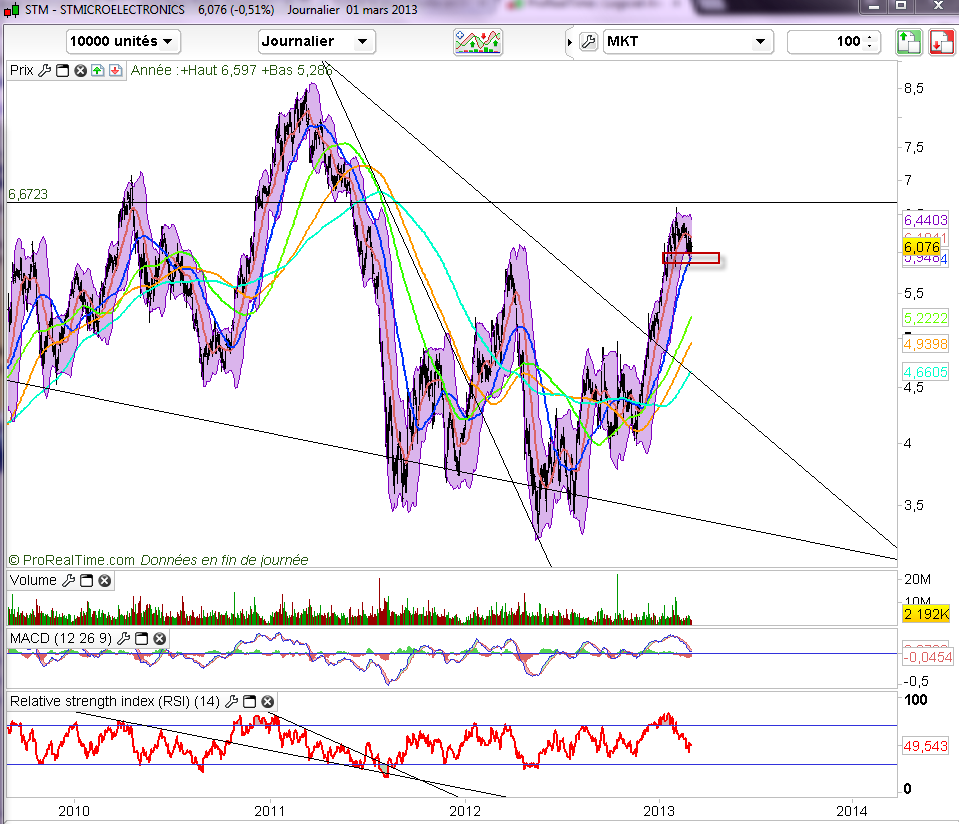Click the 2013 label on time axis
This screenshot has width=959, height=824.
point(659,811)
